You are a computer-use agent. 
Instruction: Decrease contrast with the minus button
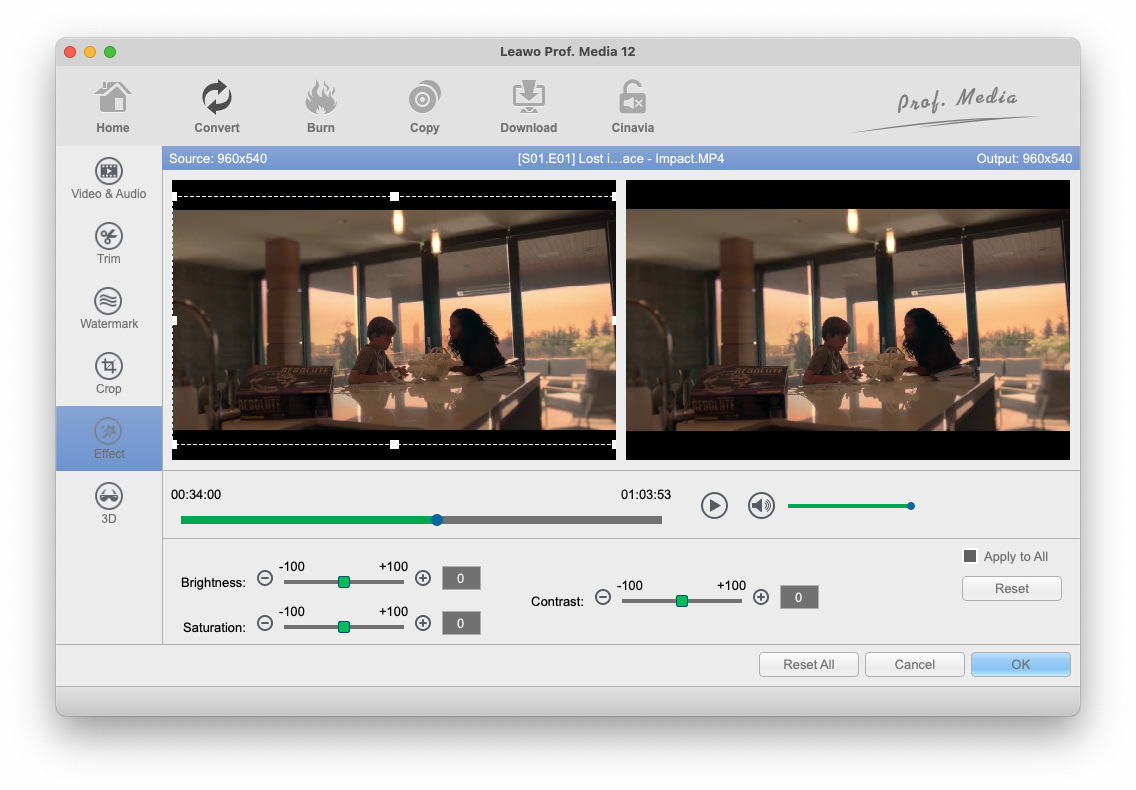pos(603,597)
